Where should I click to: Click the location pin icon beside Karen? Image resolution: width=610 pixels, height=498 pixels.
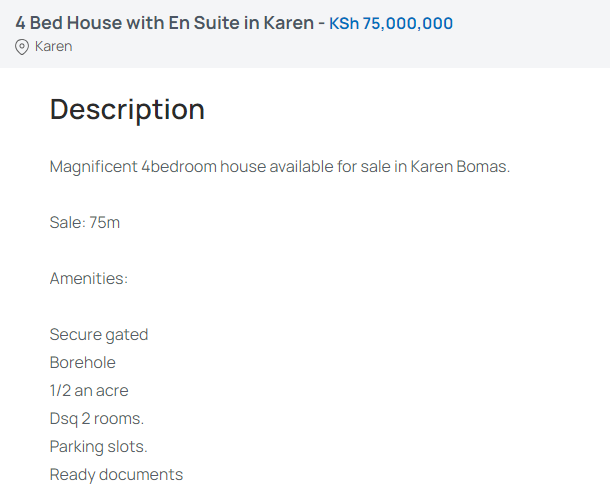[22, 47]
